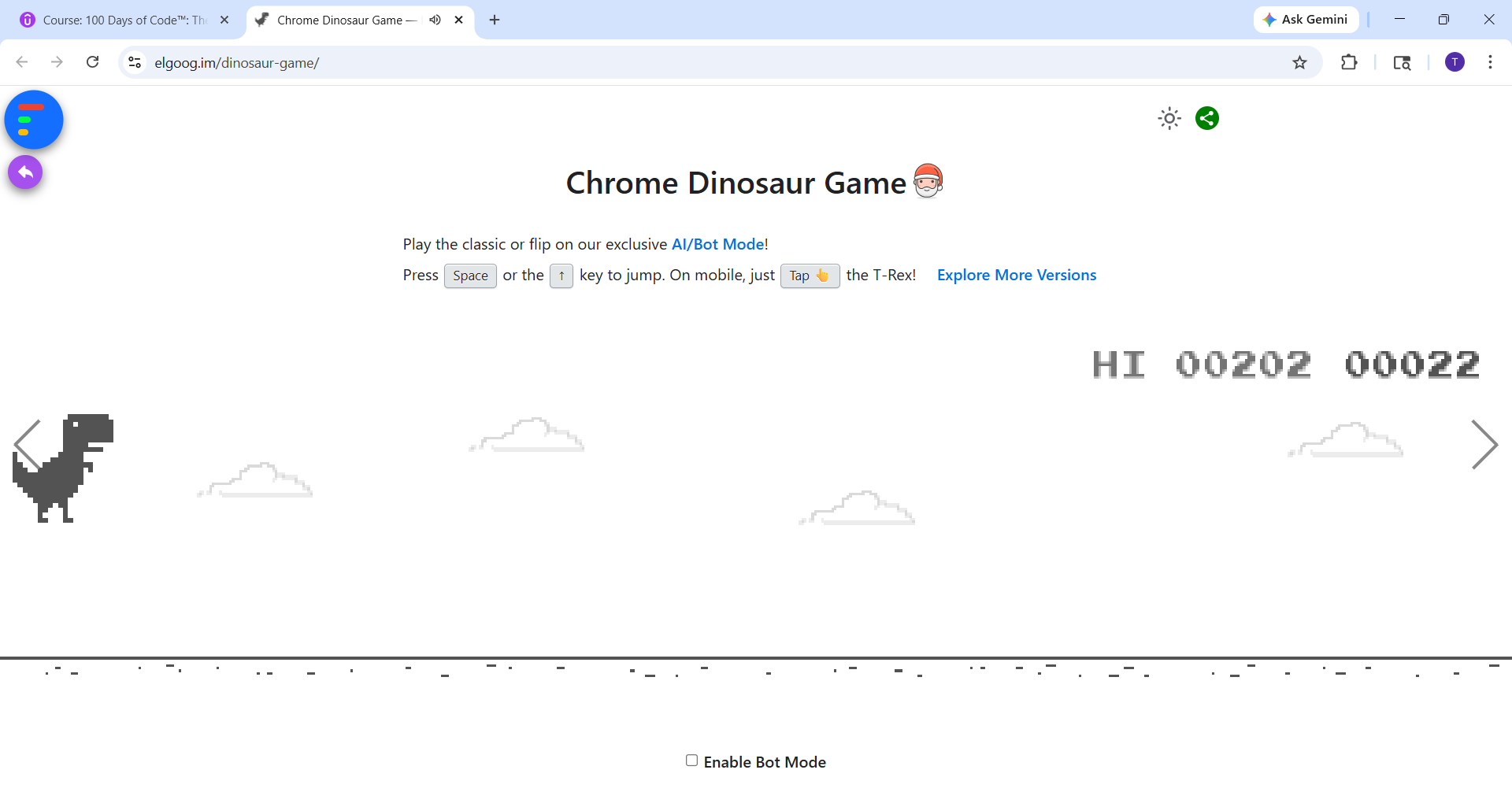Screen dimensions: 1512x803
Task: Open the Ask Gemini panel
Action: click(x=1305, y=19)
